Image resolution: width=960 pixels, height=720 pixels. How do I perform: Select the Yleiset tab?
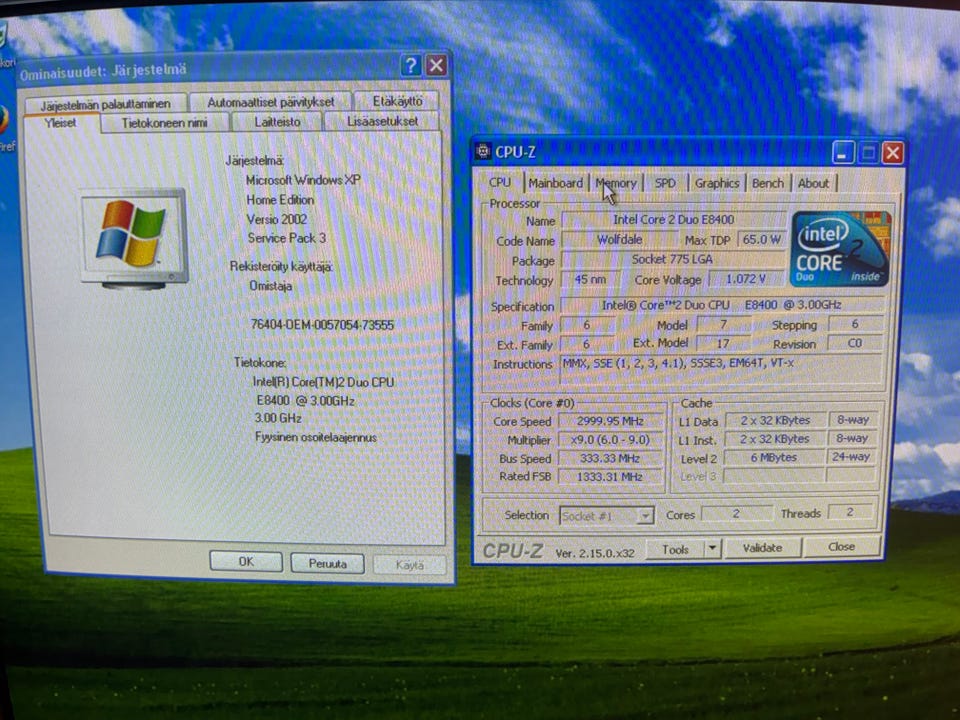click(60, 123)
